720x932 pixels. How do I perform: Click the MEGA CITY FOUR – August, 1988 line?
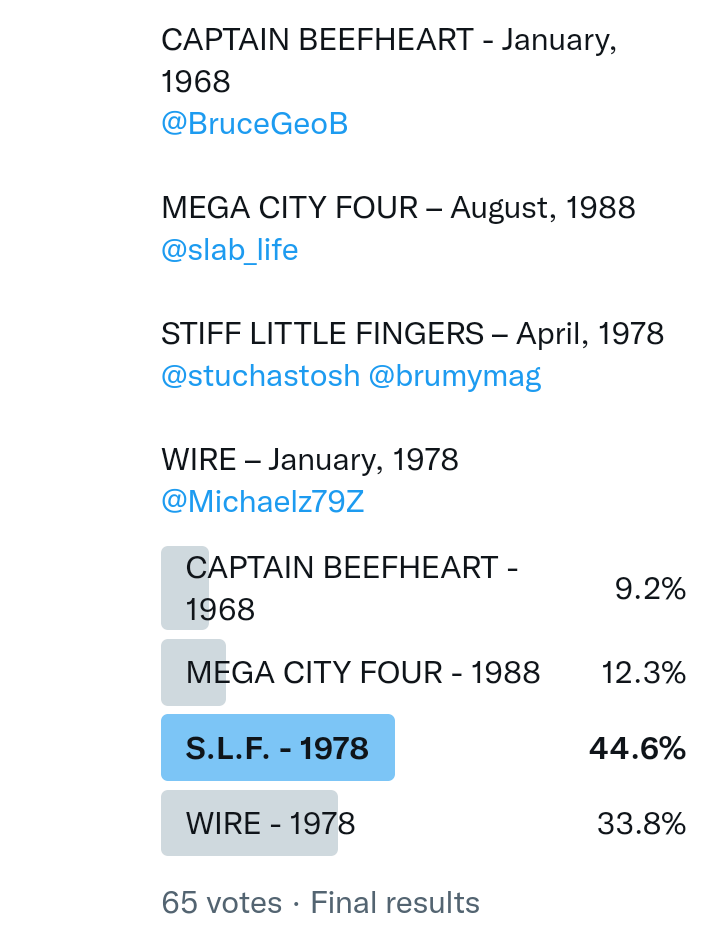coord(398,208)
